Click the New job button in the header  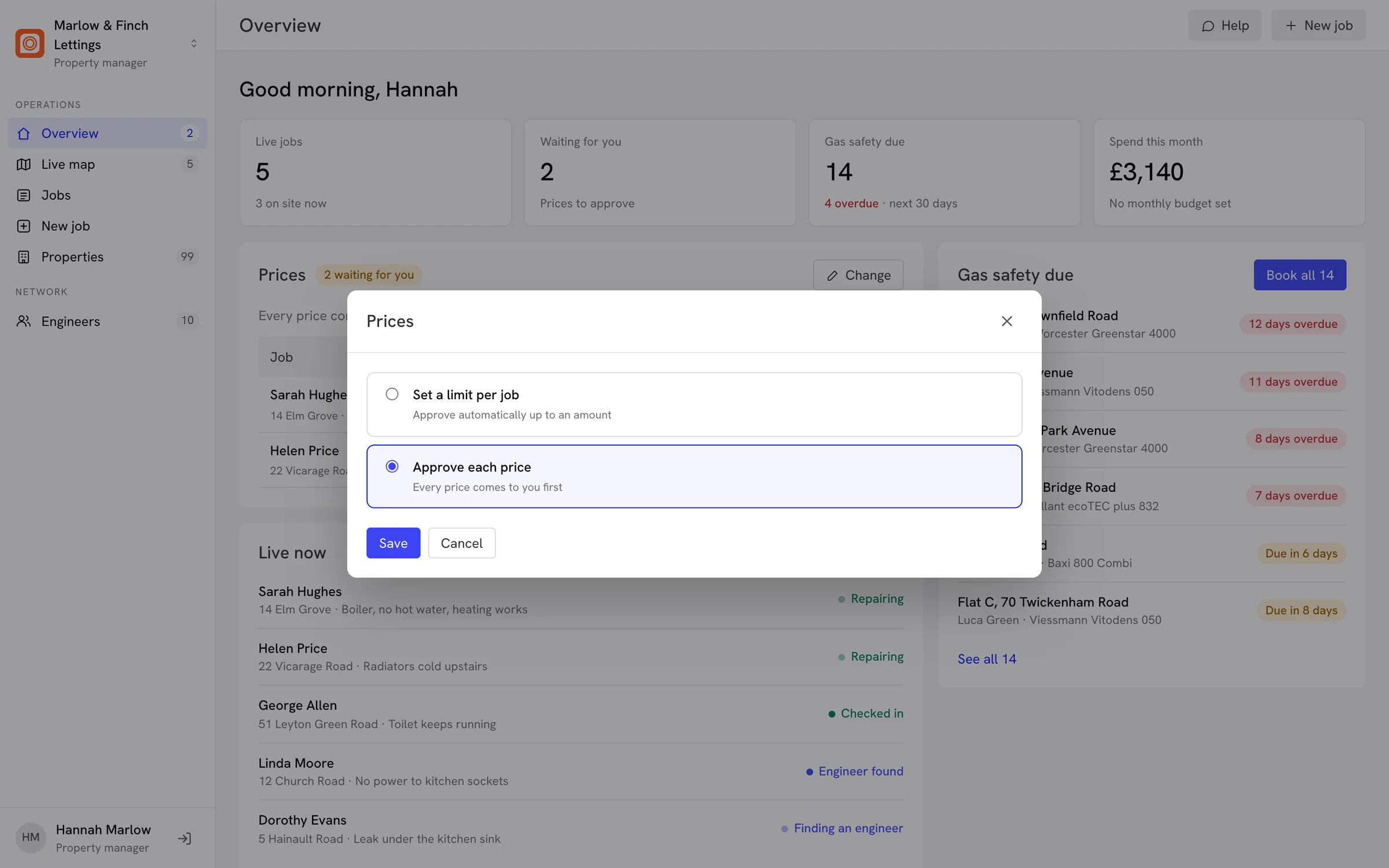(1318, 25)
